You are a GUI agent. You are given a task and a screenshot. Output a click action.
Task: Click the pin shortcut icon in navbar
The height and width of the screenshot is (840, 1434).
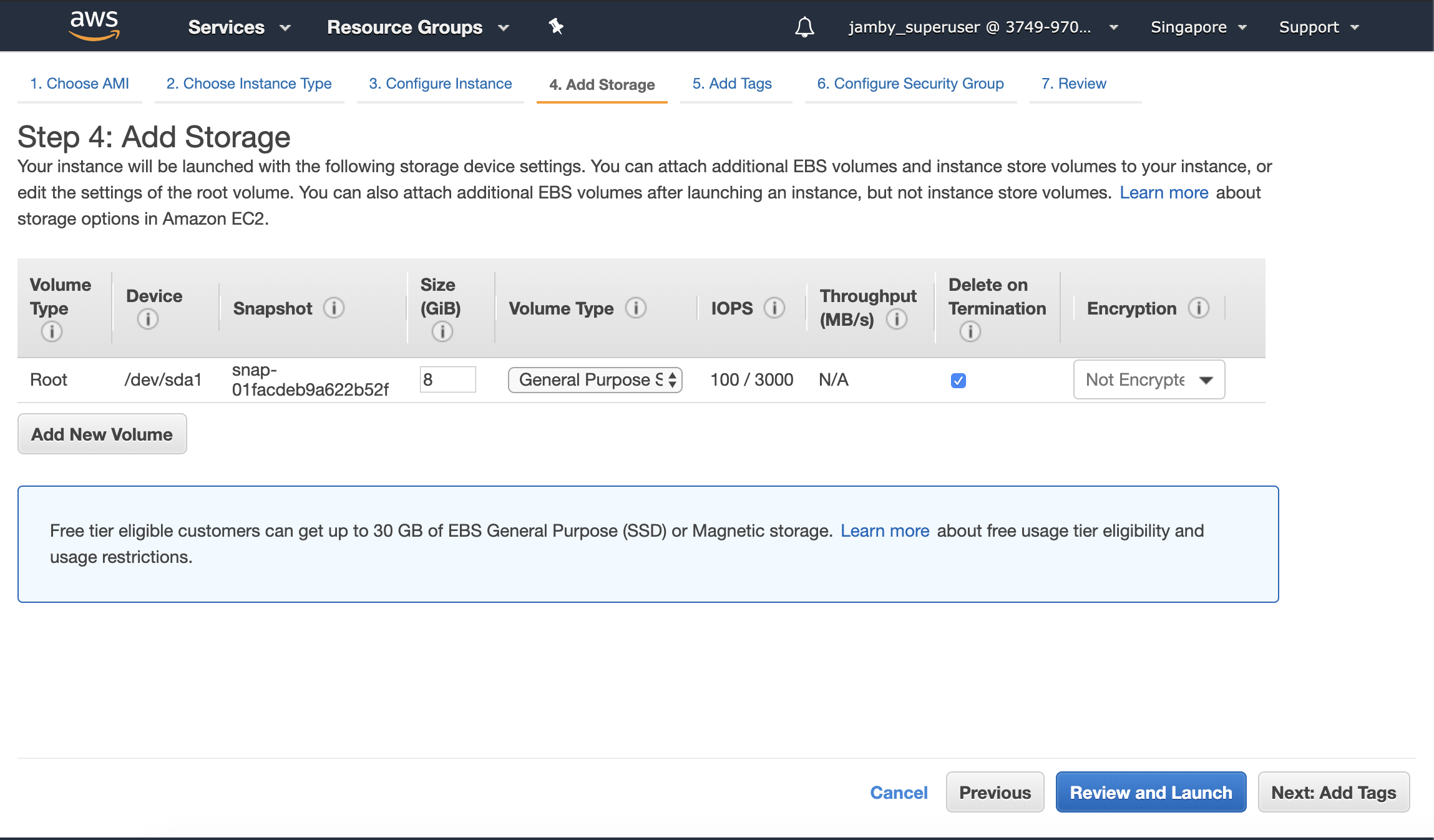556,26
